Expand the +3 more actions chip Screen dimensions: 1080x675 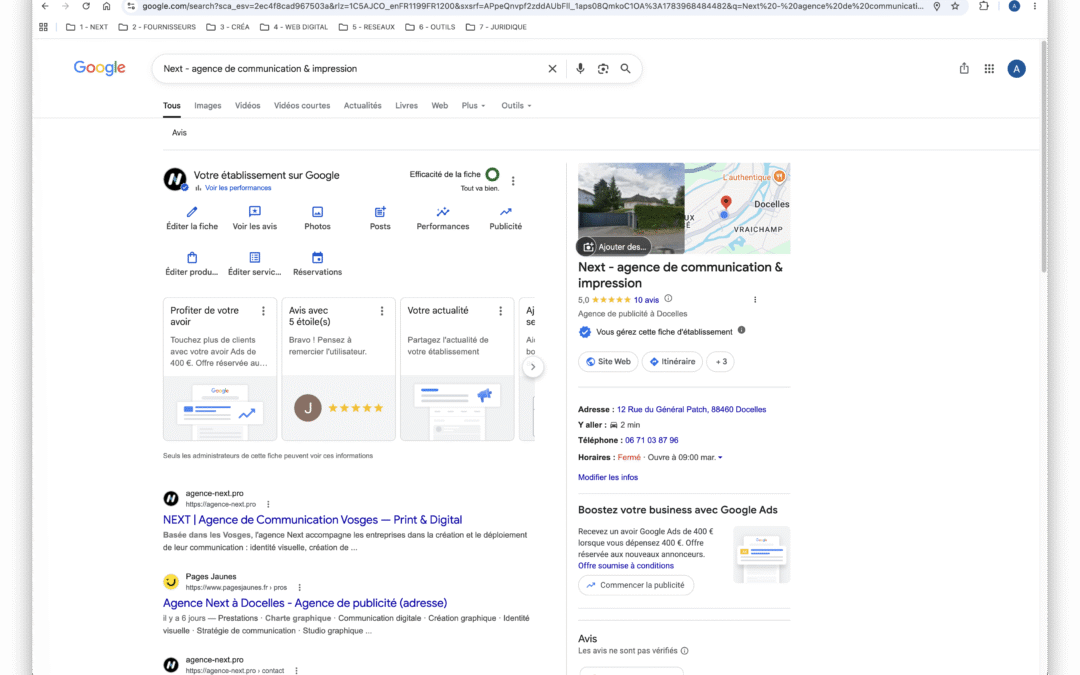point(720,362)
